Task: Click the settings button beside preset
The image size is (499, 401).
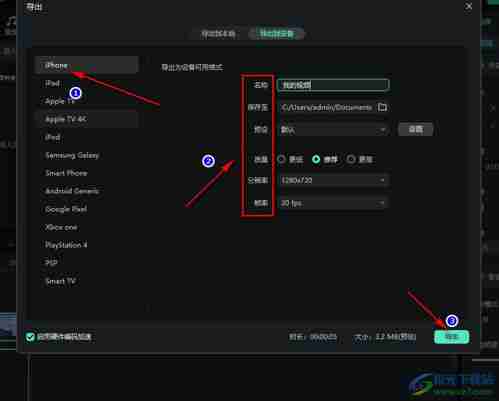Action: coord(416,129)
